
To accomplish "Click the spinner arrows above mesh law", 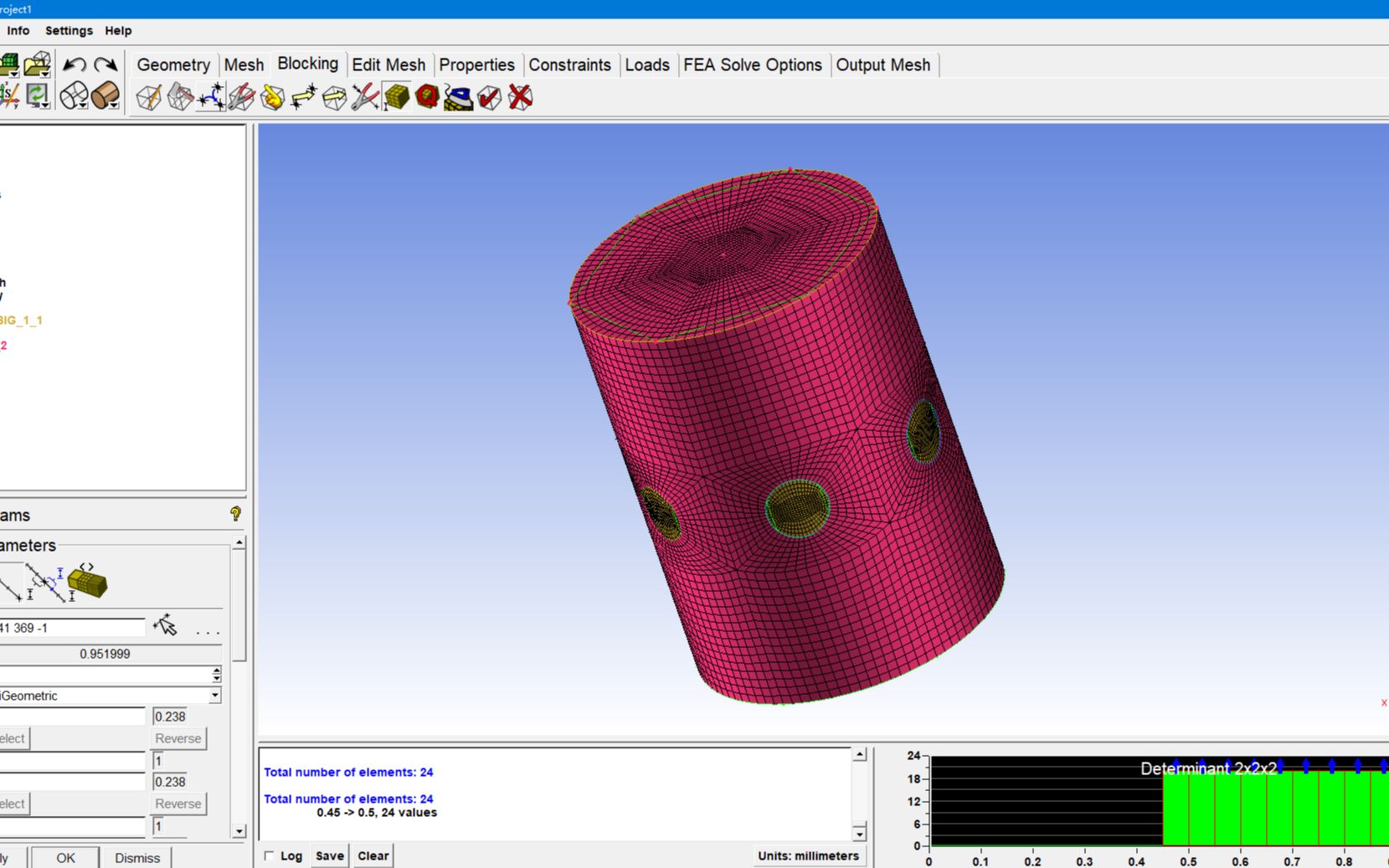I will (x=217, y=675).
